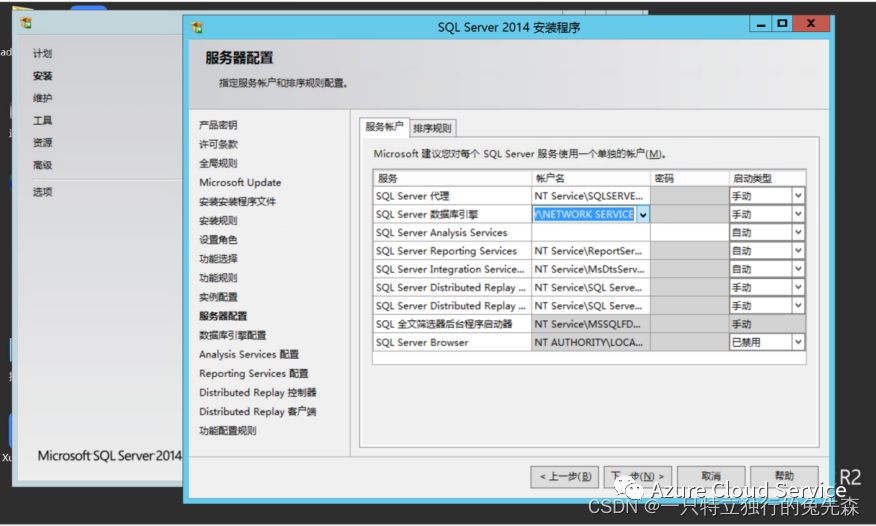The image size is (876, 526).
Task: Click the 数据库引擎配置 setup step
Action: tap(232, 335)
